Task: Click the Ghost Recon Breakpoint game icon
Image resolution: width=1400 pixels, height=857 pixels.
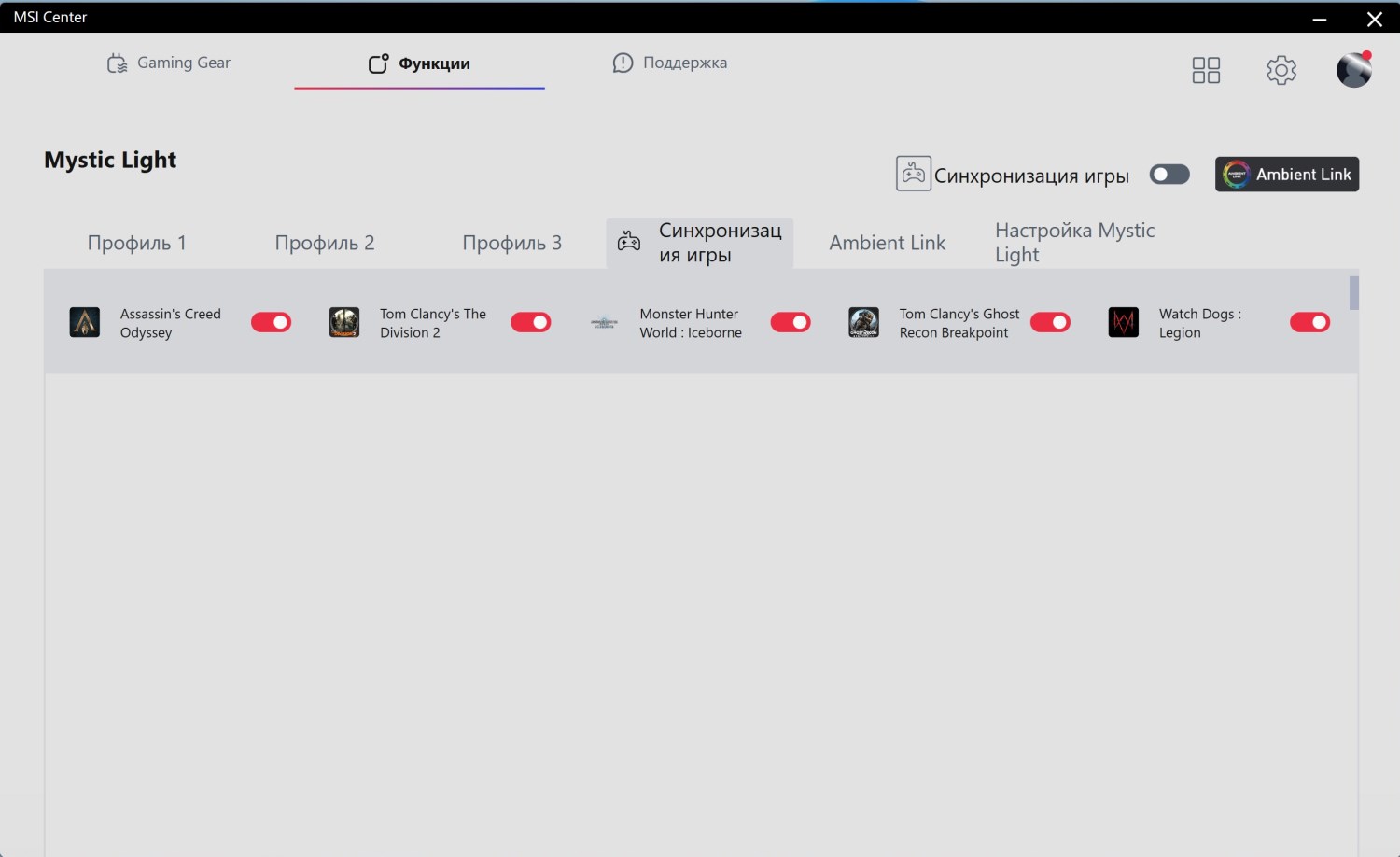Action: [863, 322]
